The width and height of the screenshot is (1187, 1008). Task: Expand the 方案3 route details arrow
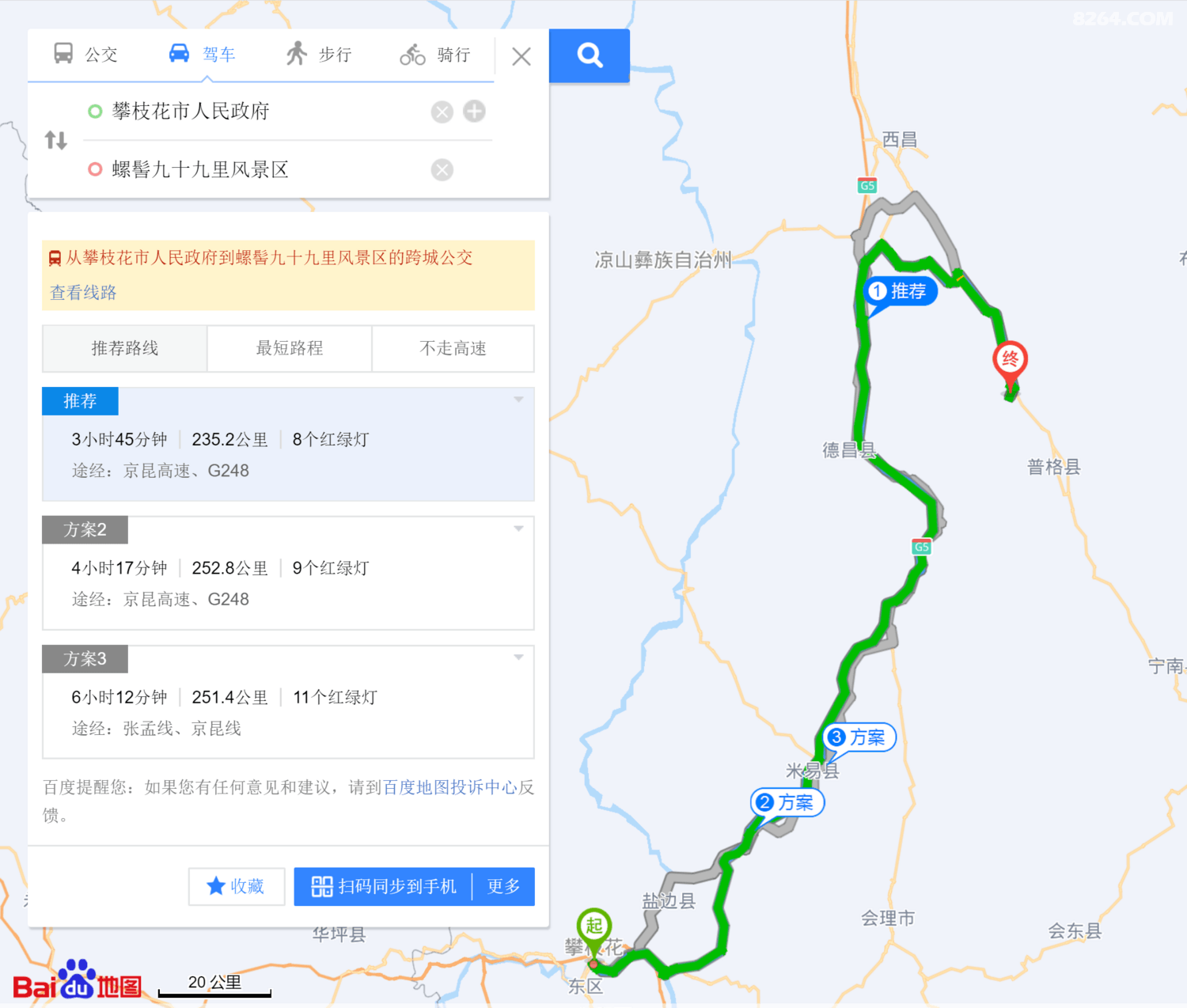tap(519, 657)
